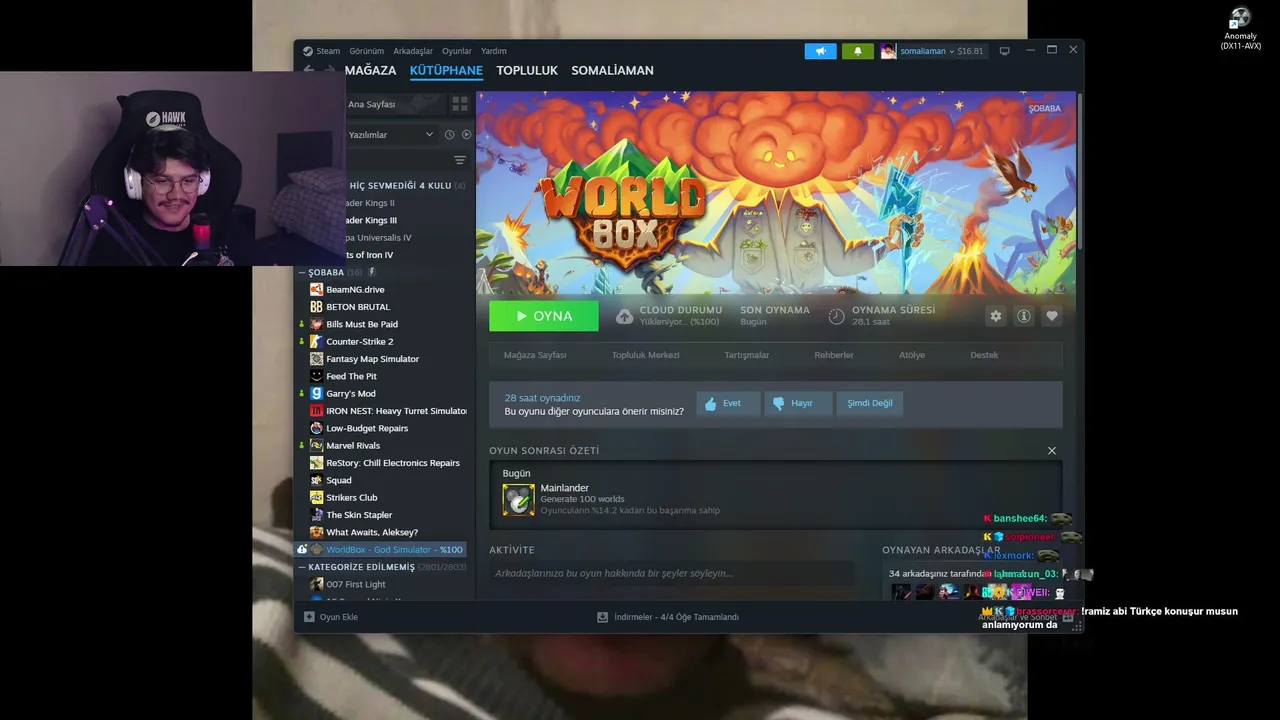Screen dimensions: 1280x720
Task: Open the advanced filter options icon
Action: (460, 160)
